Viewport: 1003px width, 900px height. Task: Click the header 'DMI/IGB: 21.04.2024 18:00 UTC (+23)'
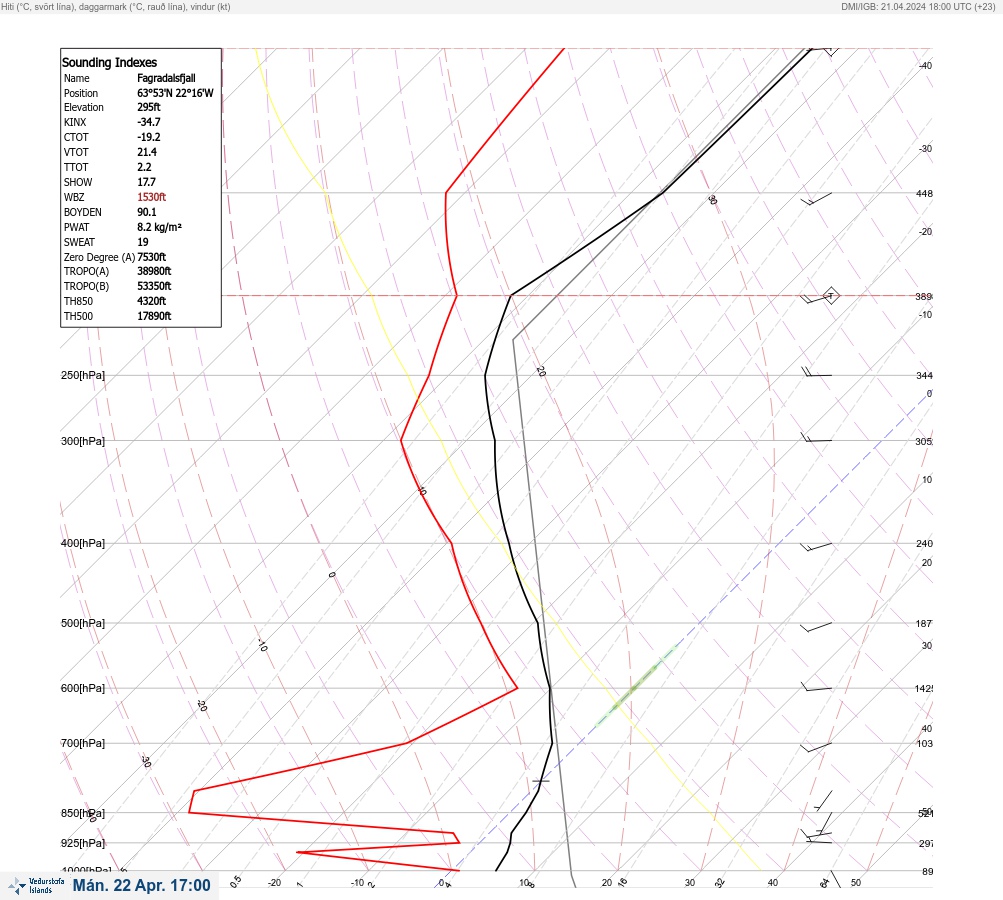tap(918, 6)
